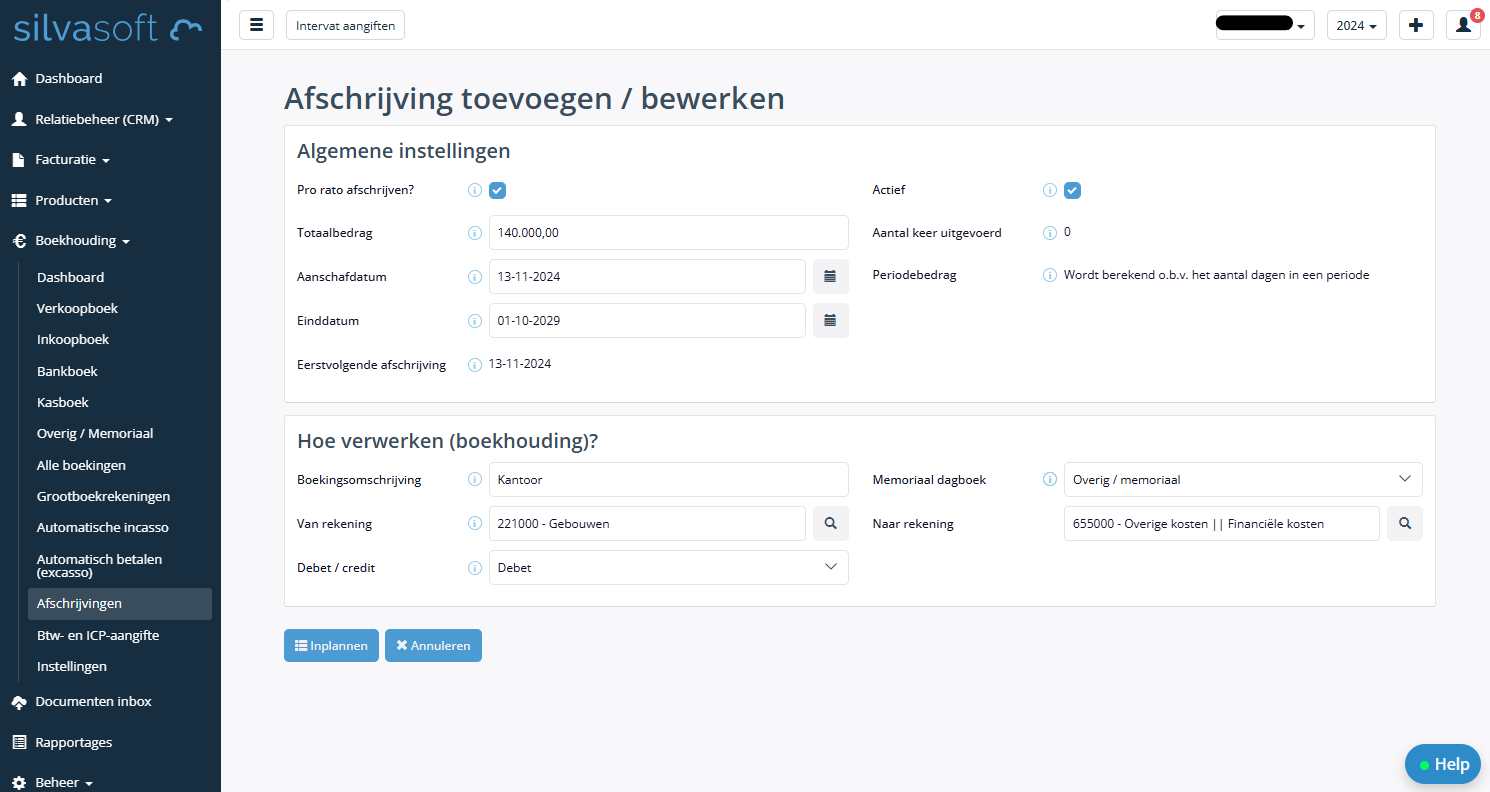This screenshot has width=1490, height=792.
Task: Search account for Naar rekening
Action: 1404,523
